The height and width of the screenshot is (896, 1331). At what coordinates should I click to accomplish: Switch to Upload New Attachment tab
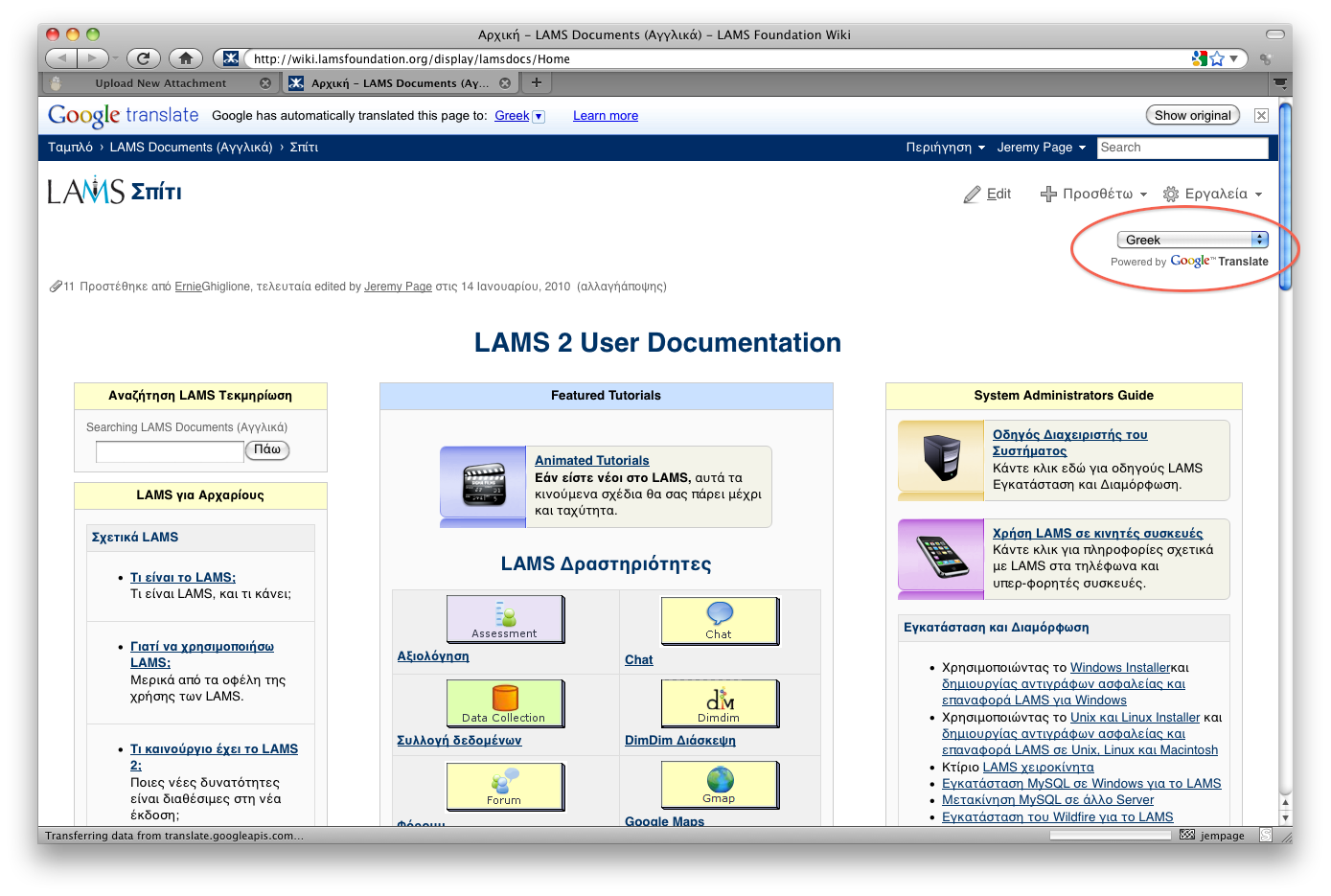click(161, 83)
